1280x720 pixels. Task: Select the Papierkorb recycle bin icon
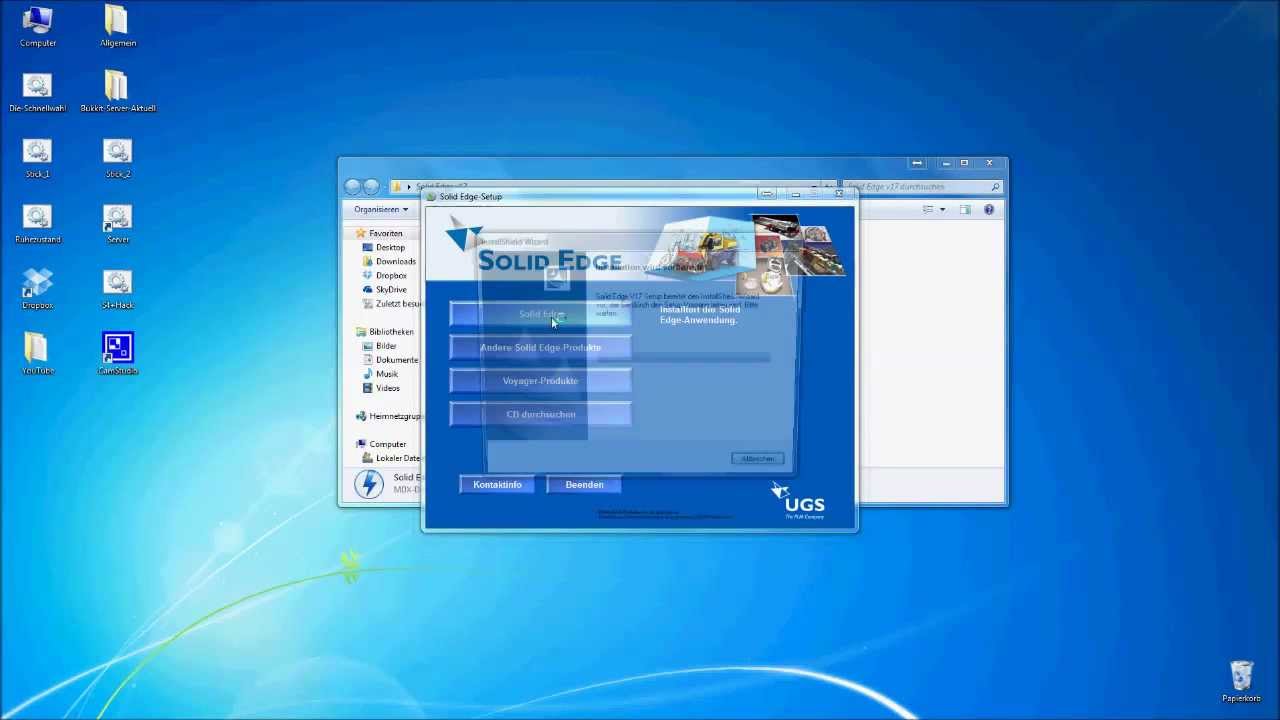1241,681
